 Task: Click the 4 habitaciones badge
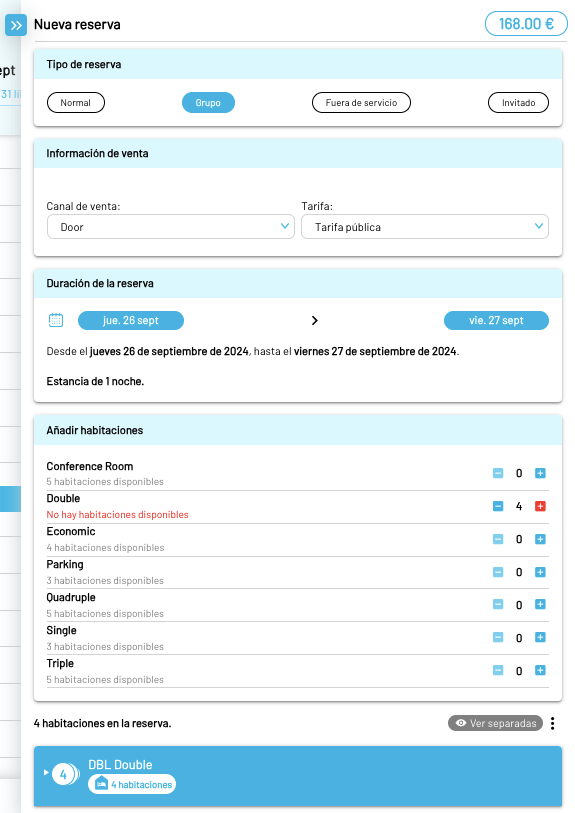coord(132,784)
